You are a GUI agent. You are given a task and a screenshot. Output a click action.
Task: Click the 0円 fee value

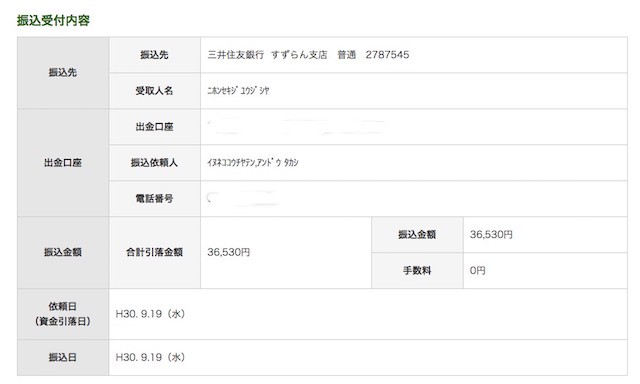[x=478, y=271]
